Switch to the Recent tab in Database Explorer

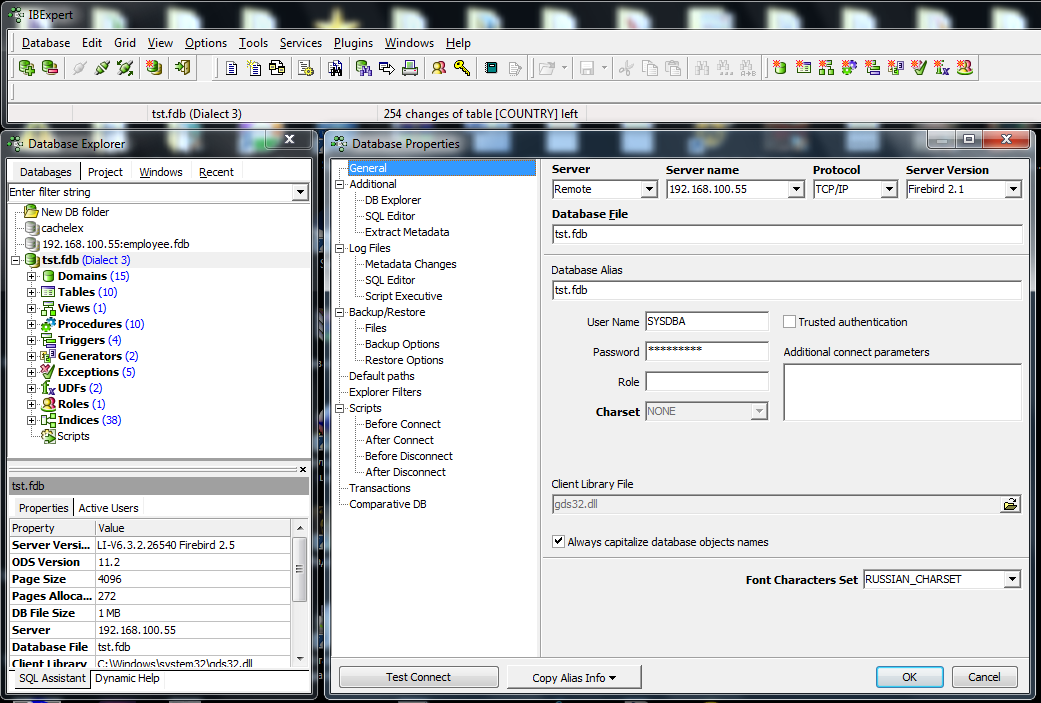(x=216, y=172)
